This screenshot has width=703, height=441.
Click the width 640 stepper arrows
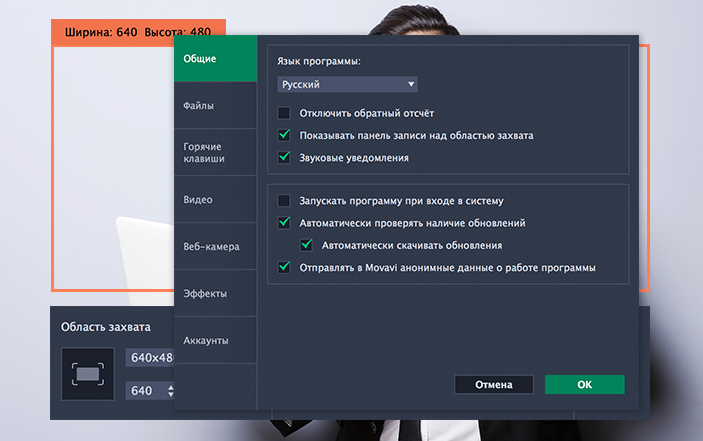click(170, 391)
